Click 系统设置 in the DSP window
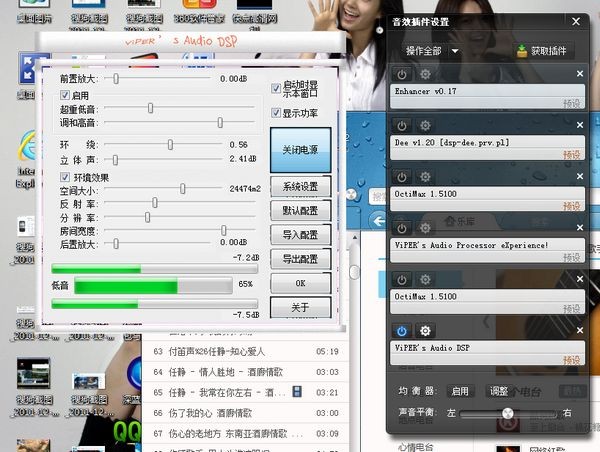Image resolution: width=600 pixels, height=452 pixels. tap(300, 187)
